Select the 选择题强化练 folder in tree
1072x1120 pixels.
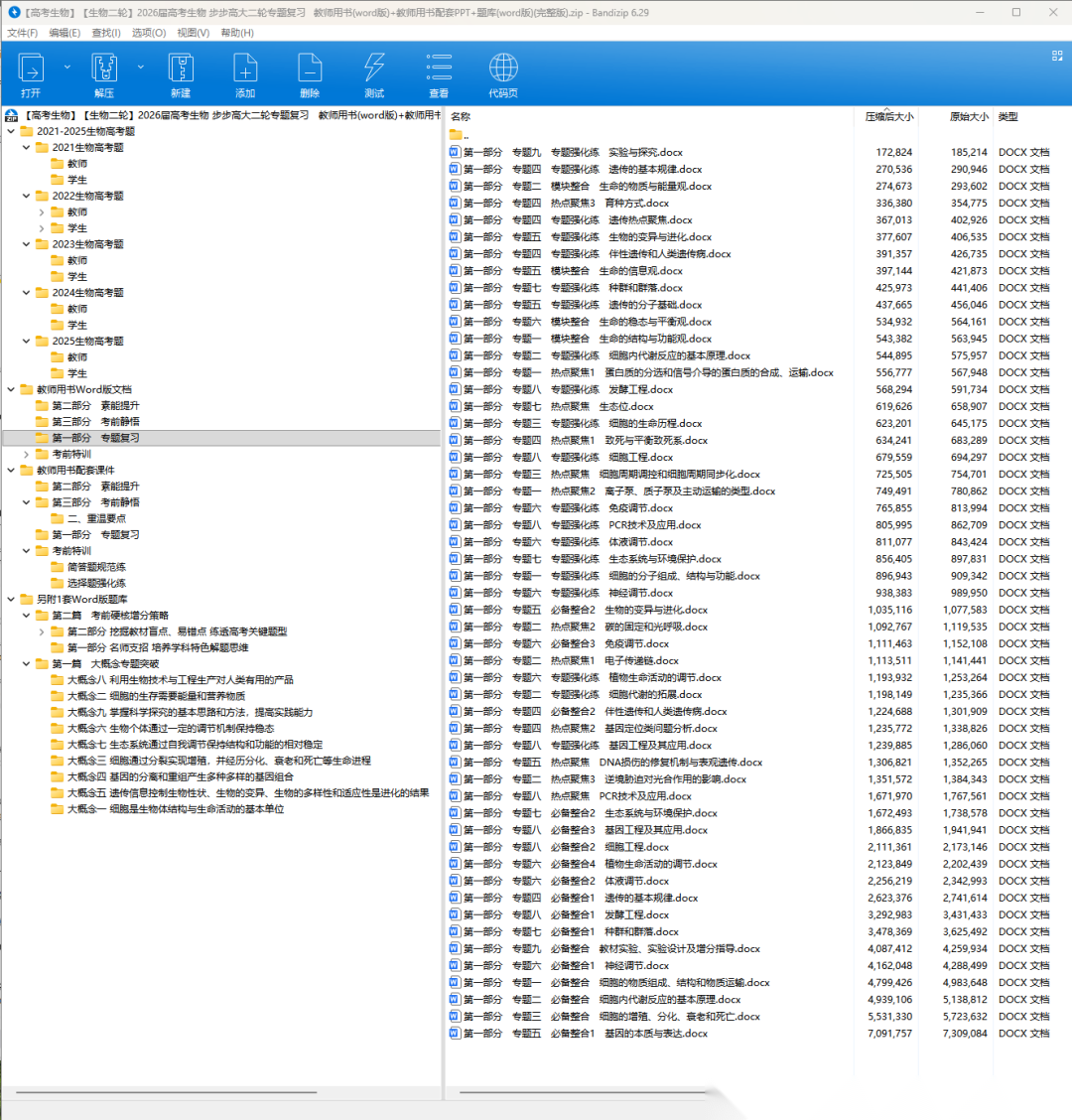[96, 583]
